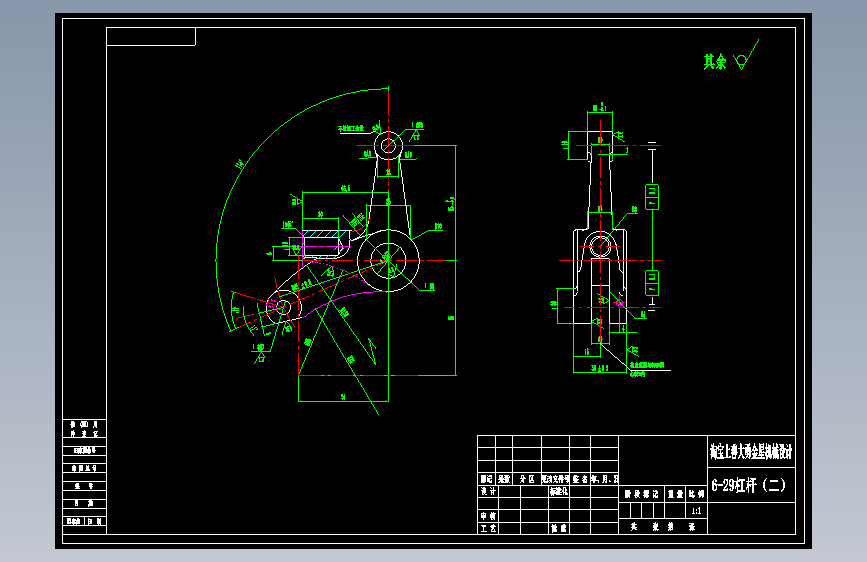The height and width of the screenshot is (562, 867).
Task: Click the 阶段标记 header cell
Action: [641, 494]
